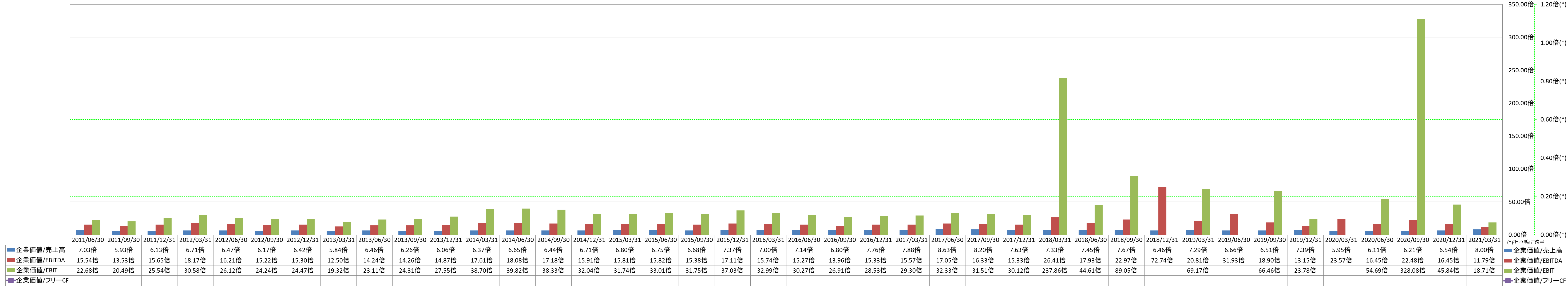Select the 2018/03/31 column header

(x=1055, y=240)
